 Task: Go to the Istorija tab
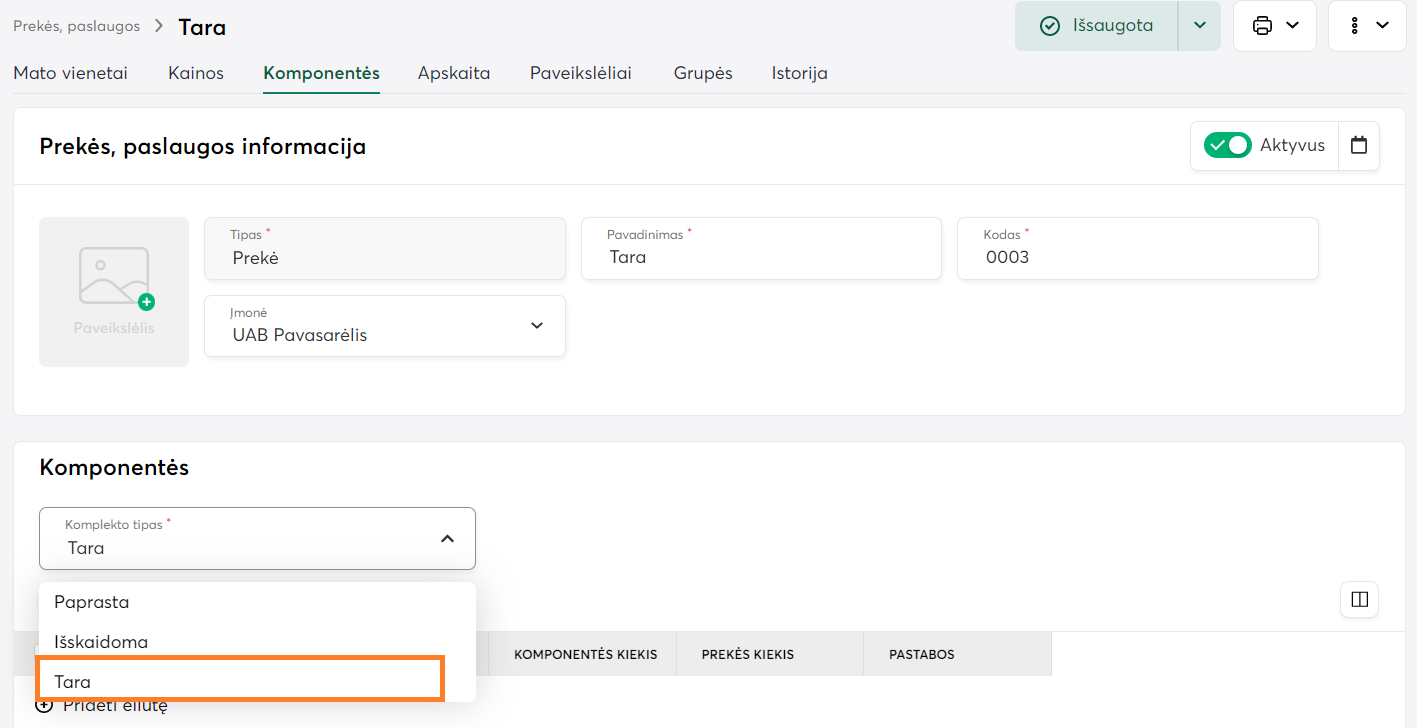click(799, 73)
